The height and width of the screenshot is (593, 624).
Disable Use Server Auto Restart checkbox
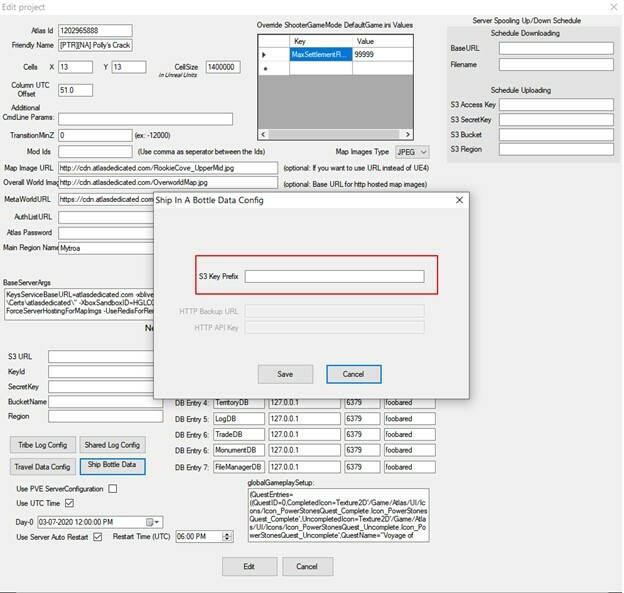click(x=98, y=537)
